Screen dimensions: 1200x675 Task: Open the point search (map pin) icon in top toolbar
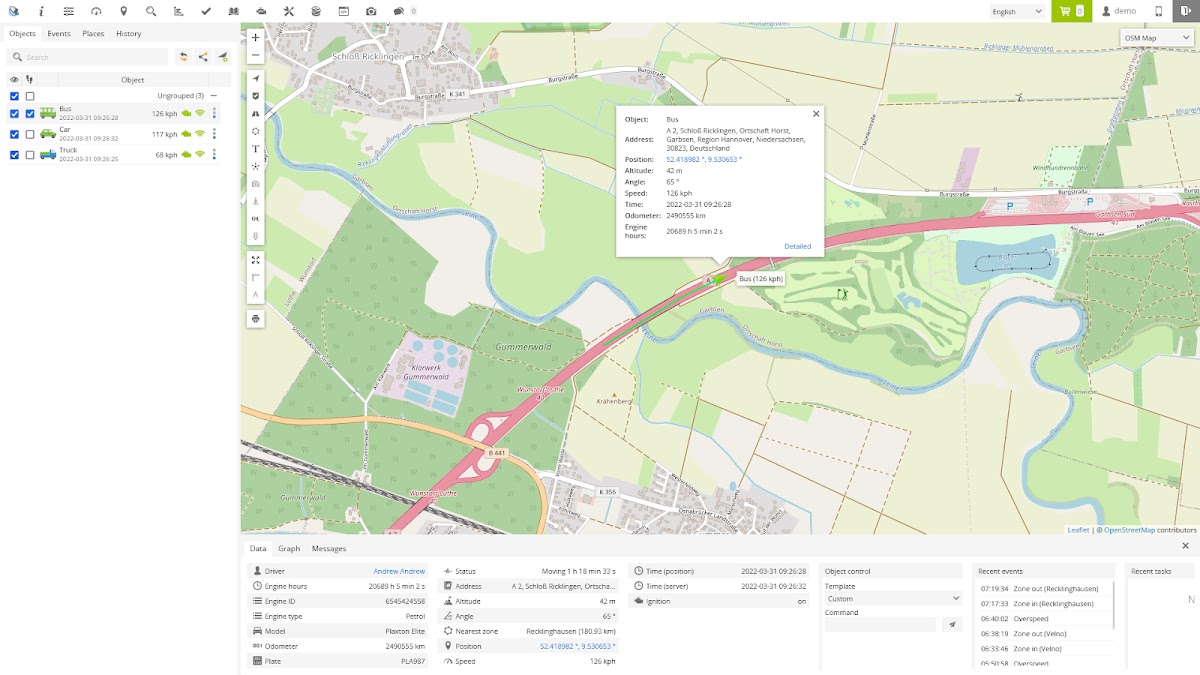tap(123, 11)
